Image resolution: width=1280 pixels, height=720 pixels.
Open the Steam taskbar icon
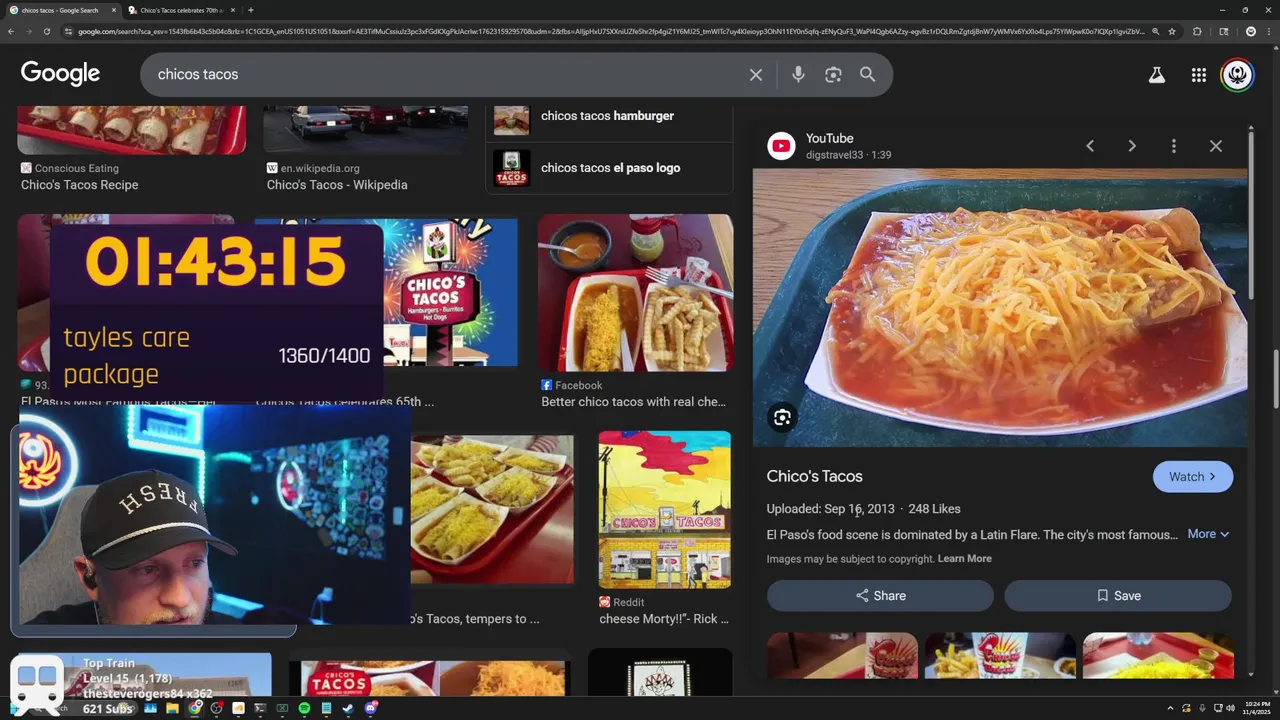(x=348, y=708)
